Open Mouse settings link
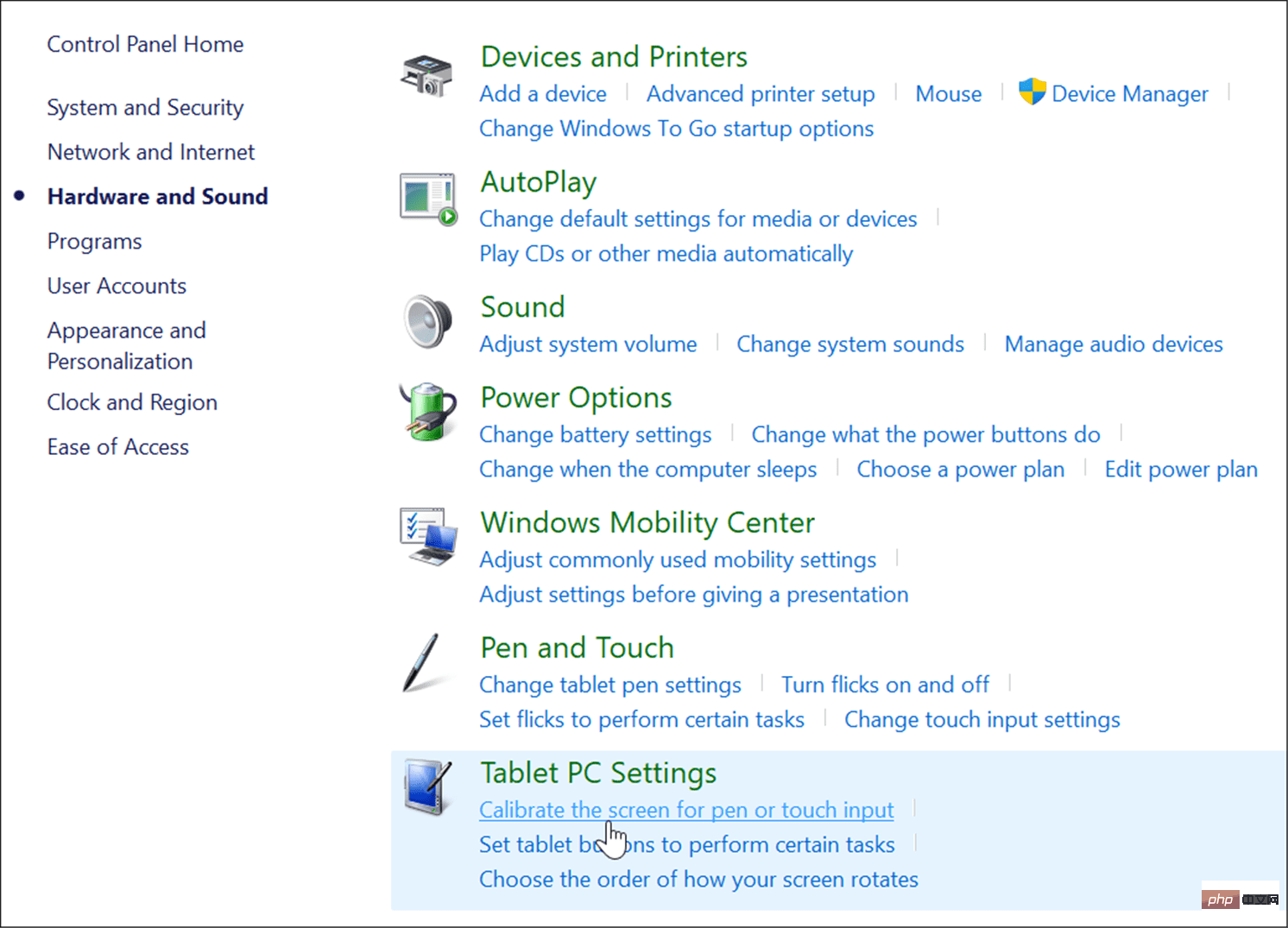 949,94
